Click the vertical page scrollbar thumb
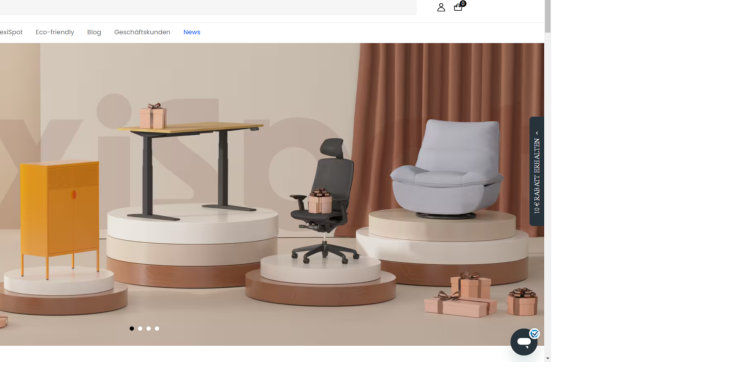This screenshot has width=750, height=375. (x=548, y=16)
